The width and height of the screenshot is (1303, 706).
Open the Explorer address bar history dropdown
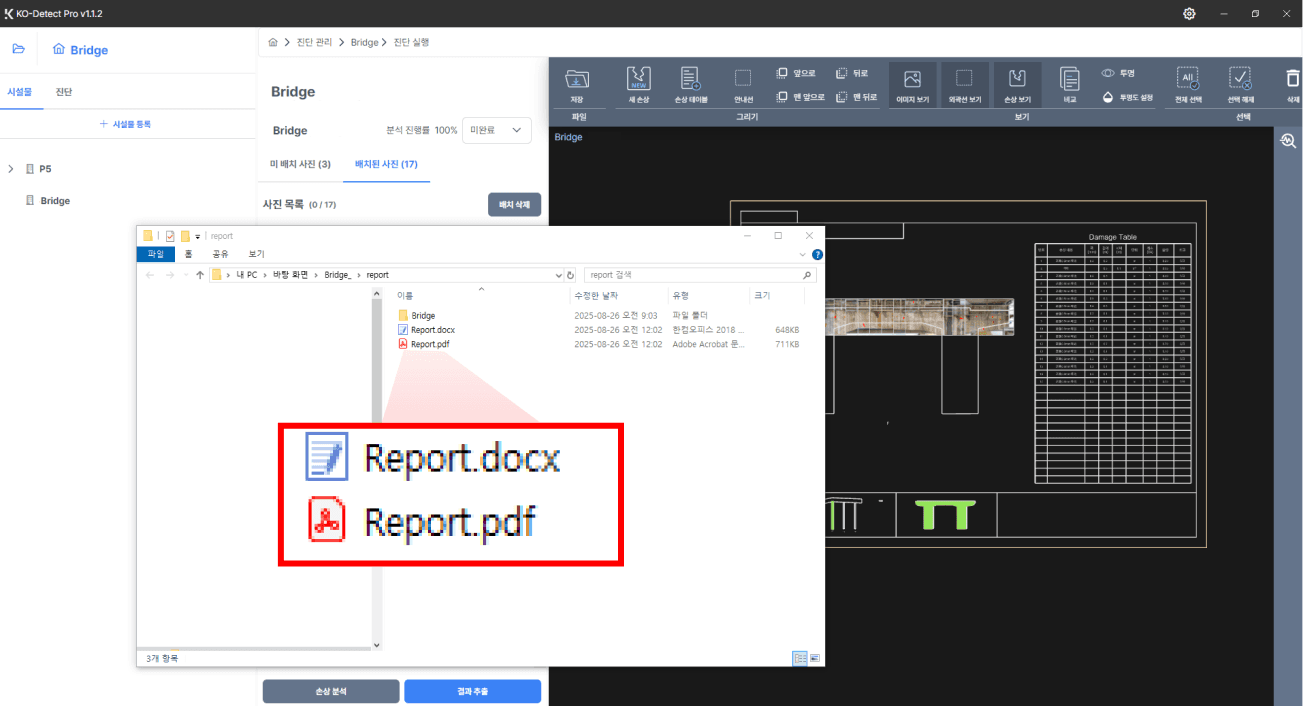tap(558, 275)
